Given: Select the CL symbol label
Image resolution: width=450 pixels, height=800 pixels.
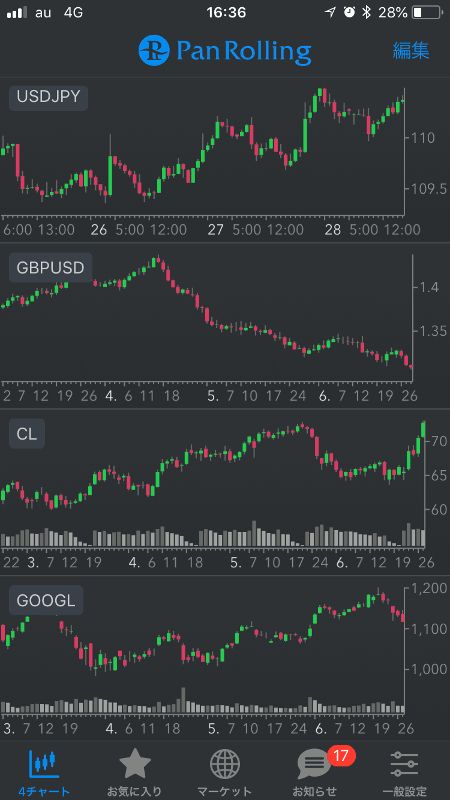Looking at the screenshot, I should tap(27, 434).
